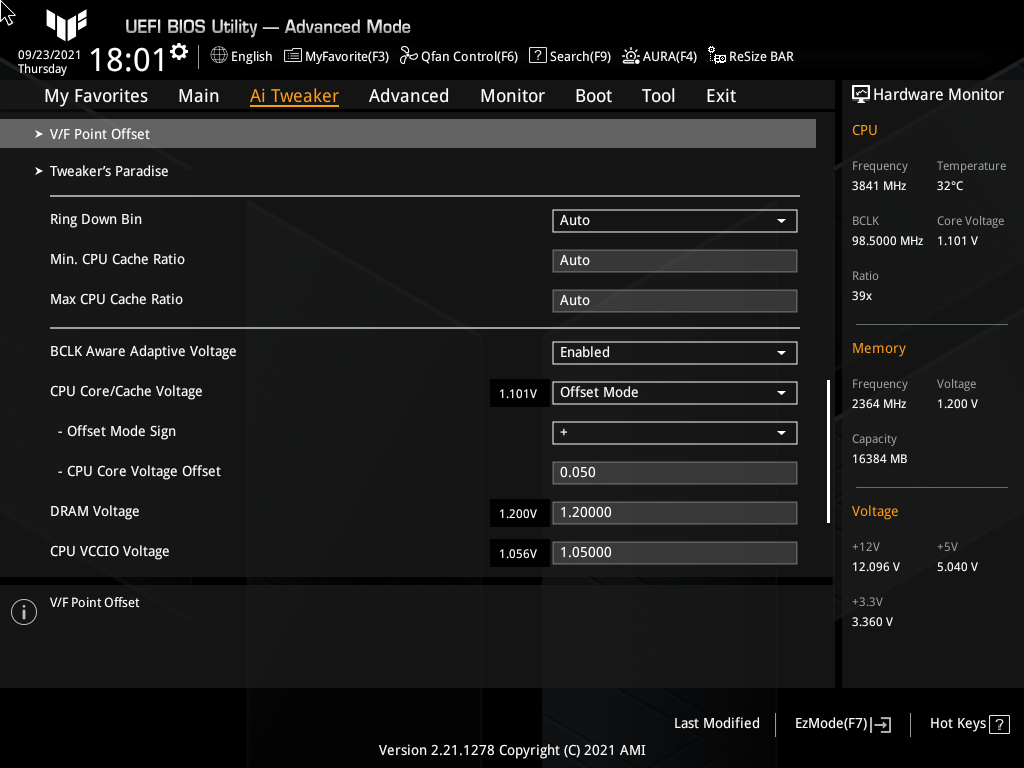Click the +3.3V 3.360 V reading
Screen dimensions: 1024x768
coord(872,622)
